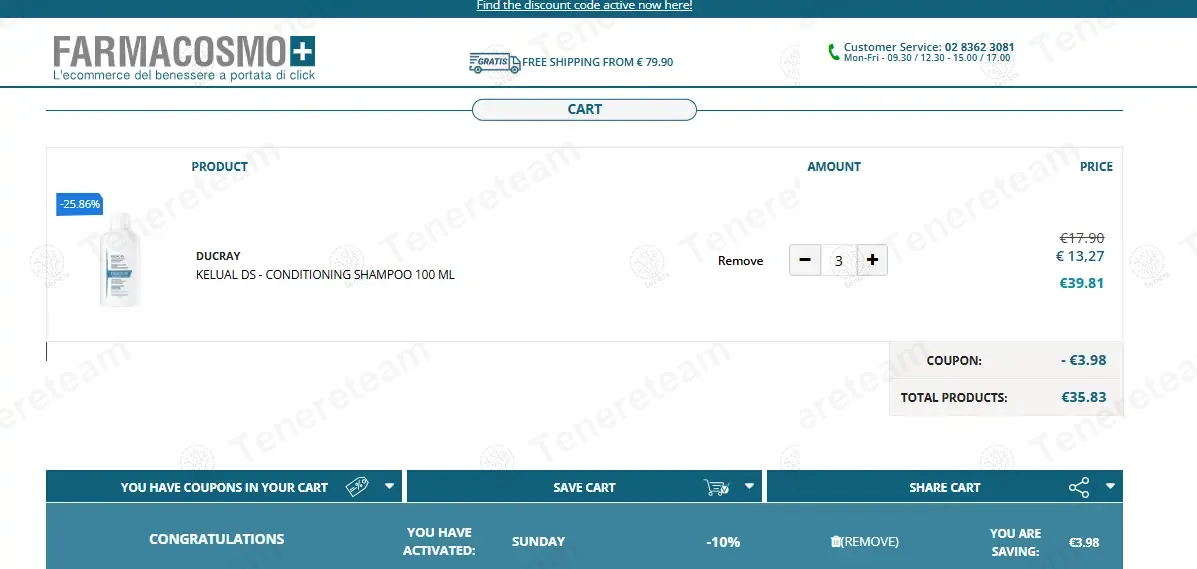Click the quantity field showing 3
The width and height of the screenshot is (1197, 569).
pyautogui.click(x=839, y=260)
